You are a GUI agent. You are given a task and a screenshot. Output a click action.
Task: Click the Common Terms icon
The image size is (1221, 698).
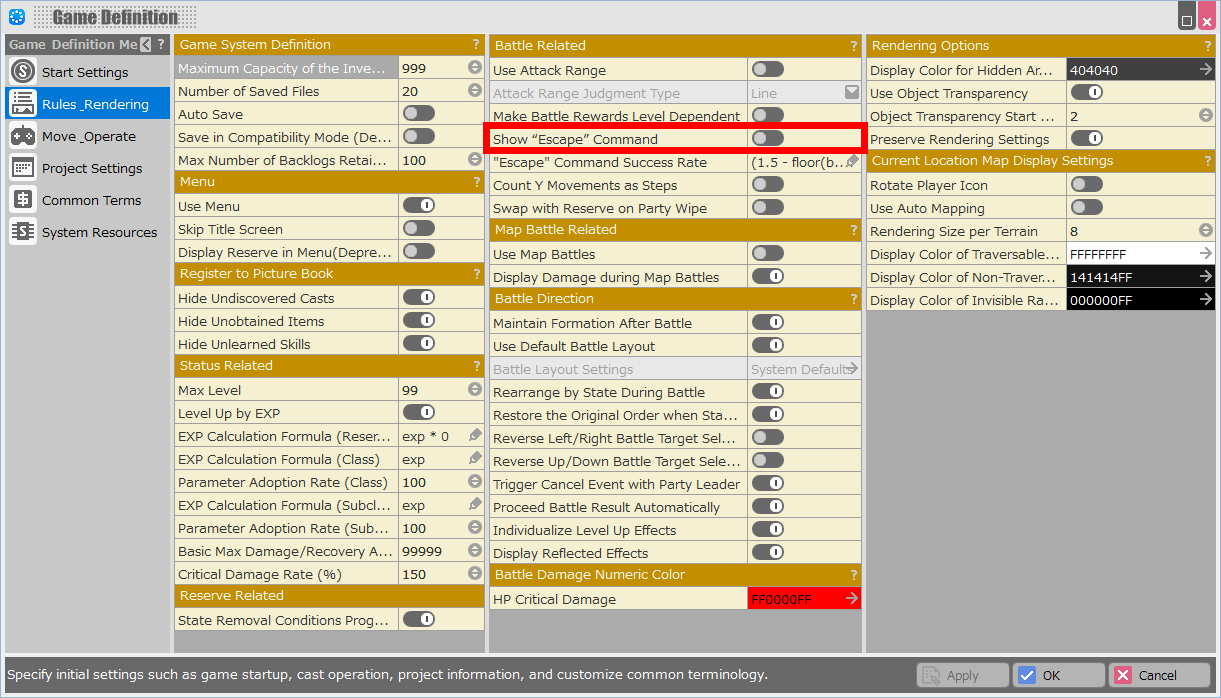[23, 200]
